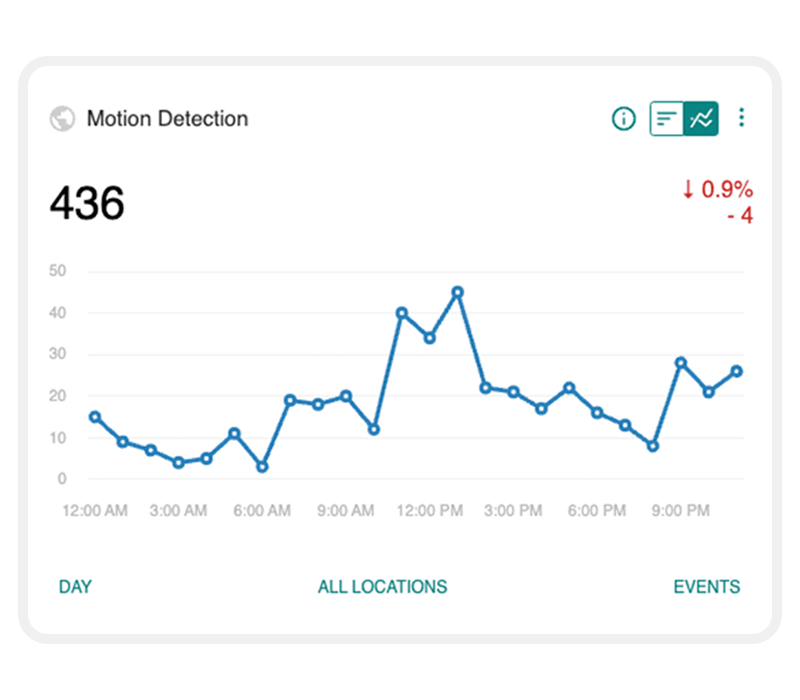The width and height of the screenshot is (800, 700).
Task: Open the ALL LOCATIONS filter
Action: [383, 587]
